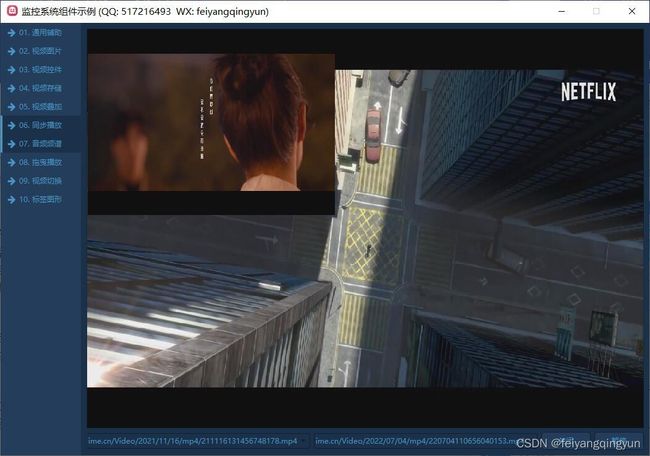Open the 2022/07/04 video URL combo box
The width and height of the screenshot is (650, 456).
426,441
